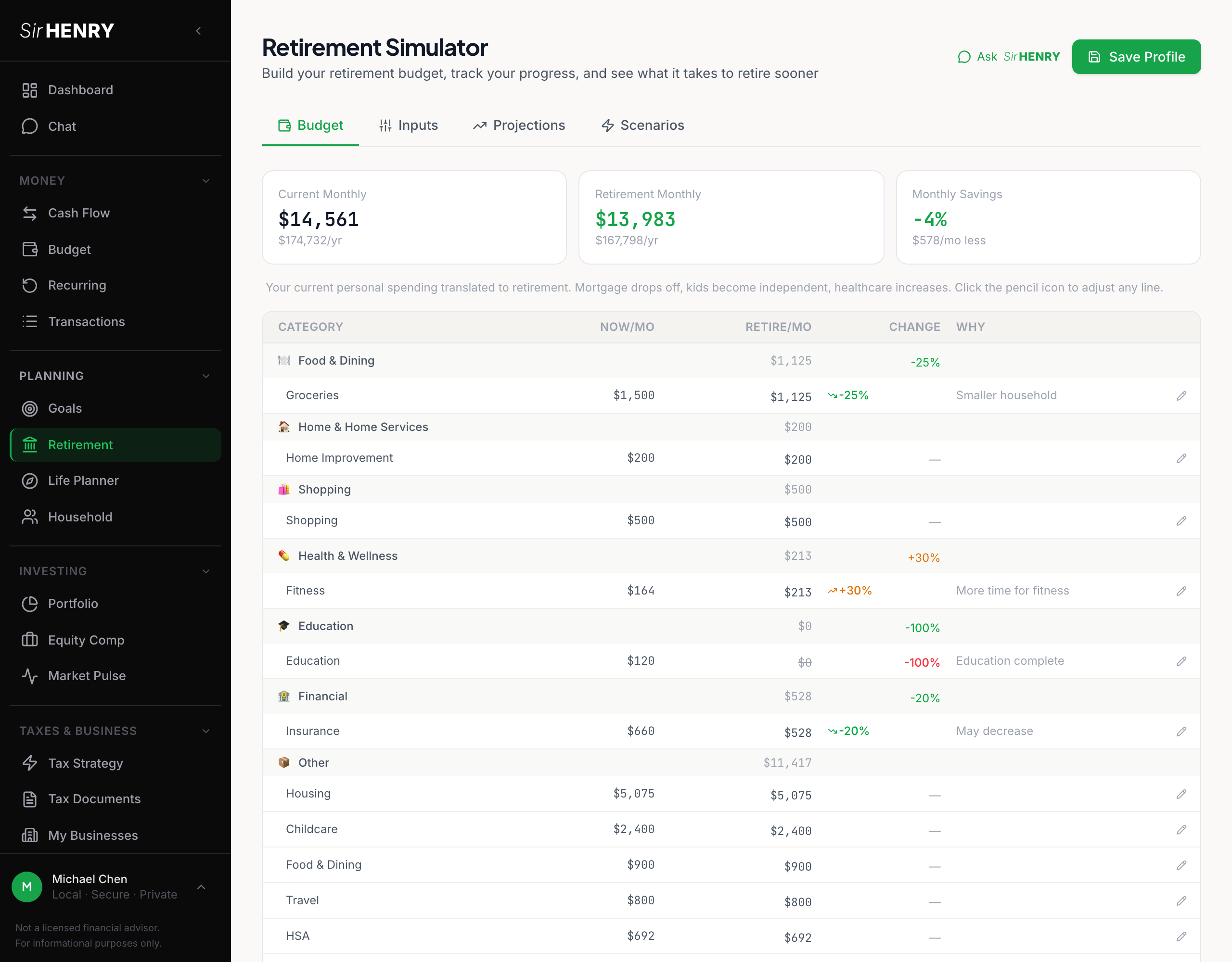Viewport: 1232px width, 962px height.
Task: Switch to the Inputs tab
Action: pyautogui.click(x=409, y=125)
